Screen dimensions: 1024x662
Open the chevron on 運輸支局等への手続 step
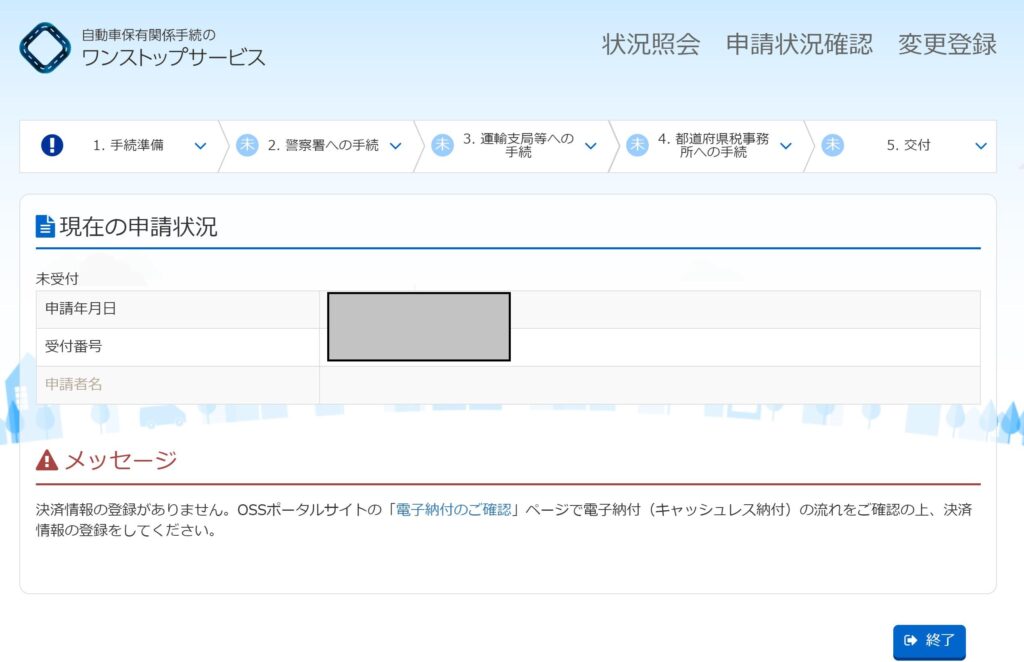[x=590, y=146]
